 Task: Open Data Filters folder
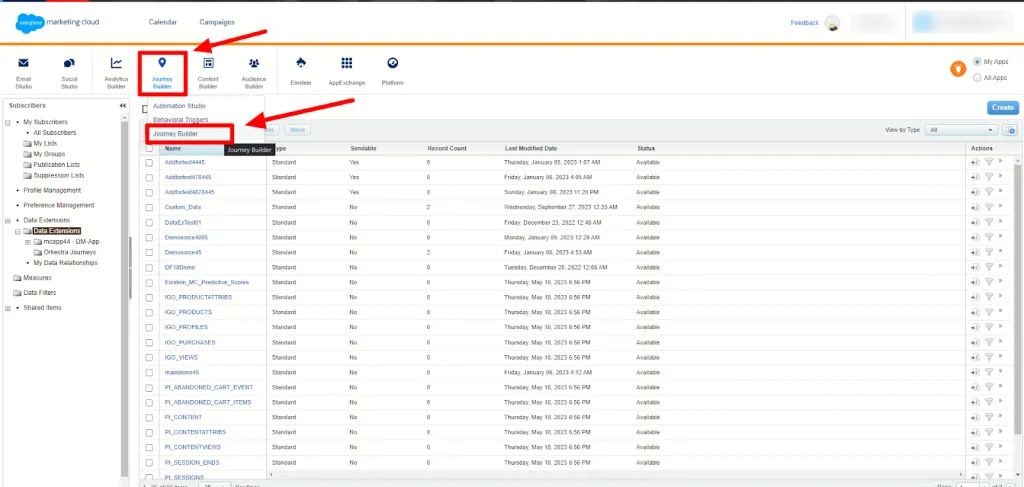(35, 292)
